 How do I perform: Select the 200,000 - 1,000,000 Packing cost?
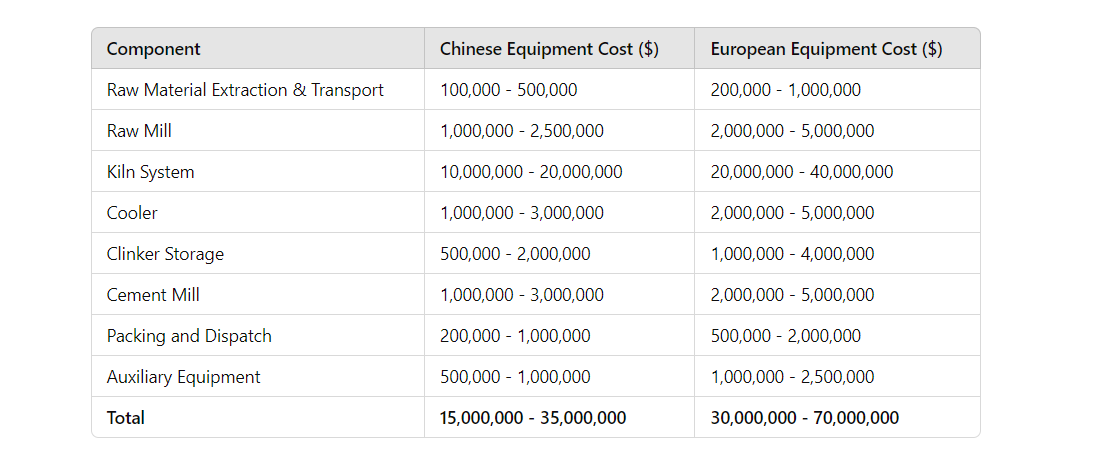tap(515, 336)
